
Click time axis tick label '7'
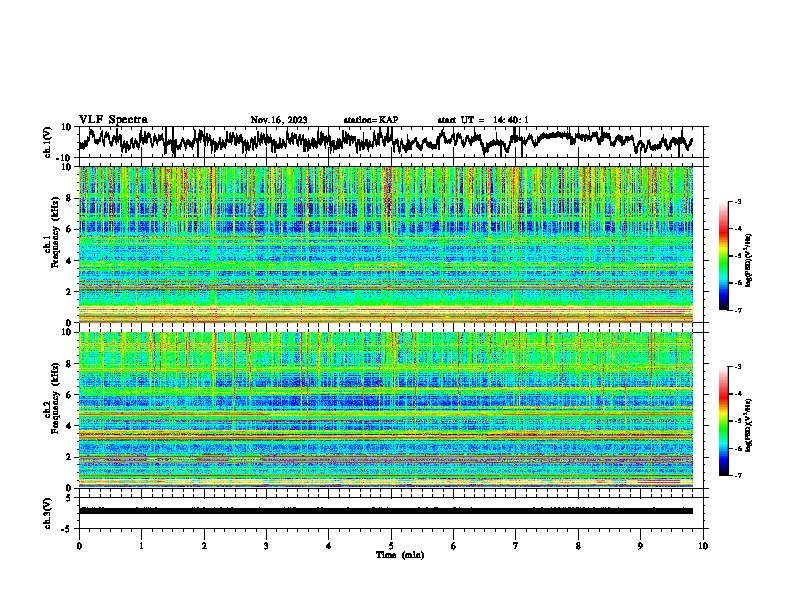pyautogui.click(x=516, y=546)
